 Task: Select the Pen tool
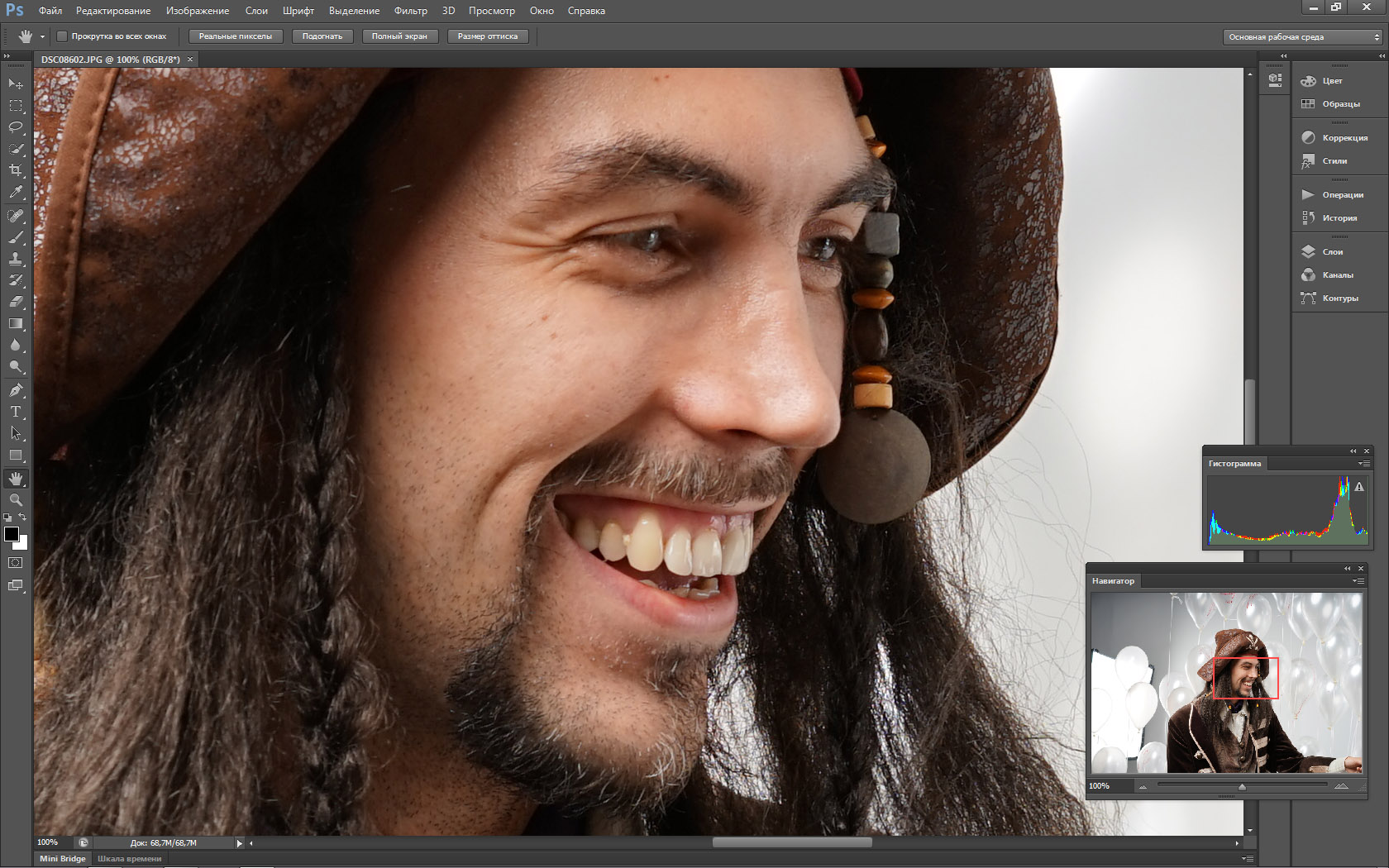(x=16, y=390)
